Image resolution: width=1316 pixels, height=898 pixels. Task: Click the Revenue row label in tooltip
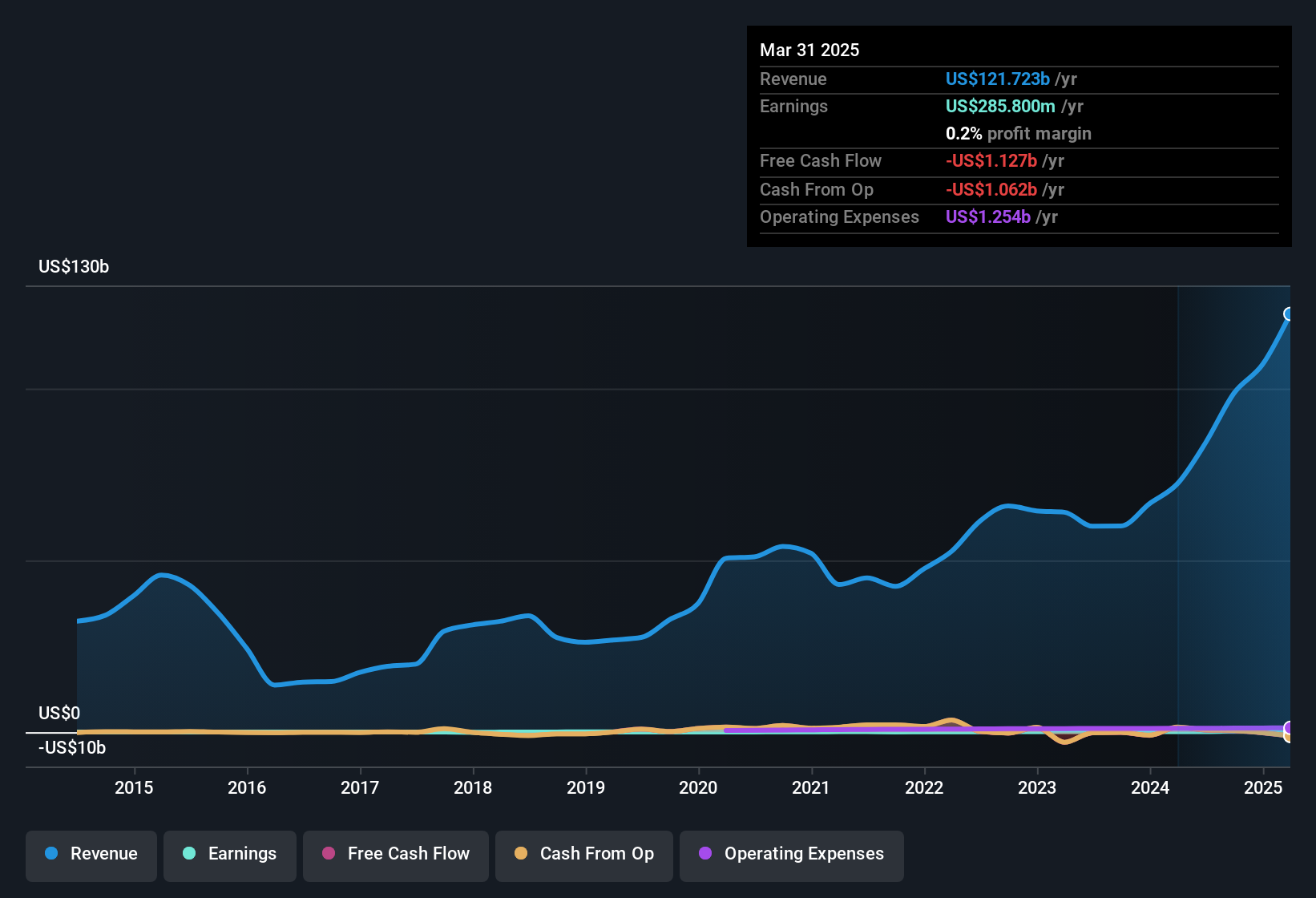(793, 79)
